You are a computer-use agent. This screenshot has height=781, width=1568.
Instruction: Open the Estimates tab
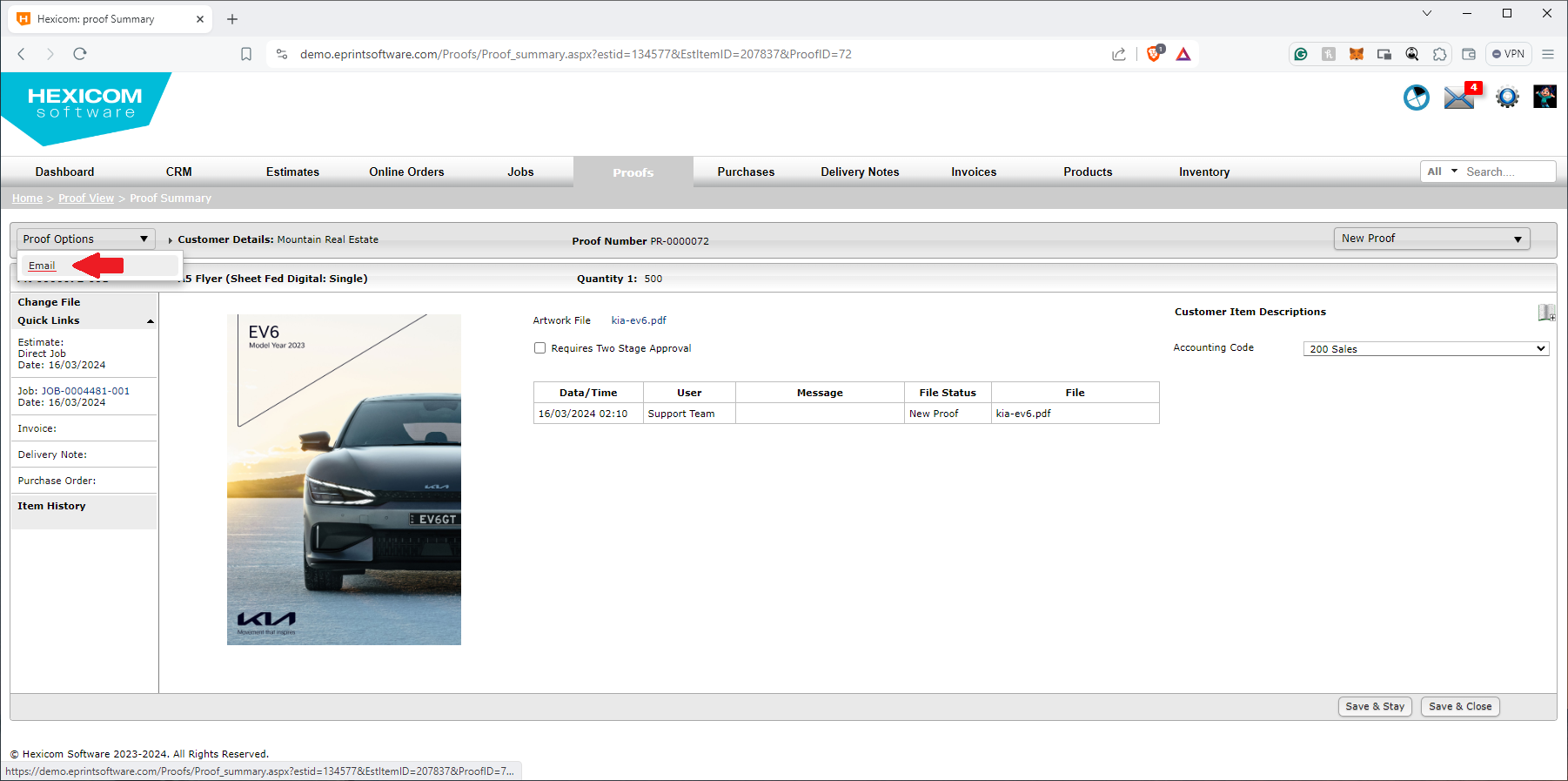292,172
